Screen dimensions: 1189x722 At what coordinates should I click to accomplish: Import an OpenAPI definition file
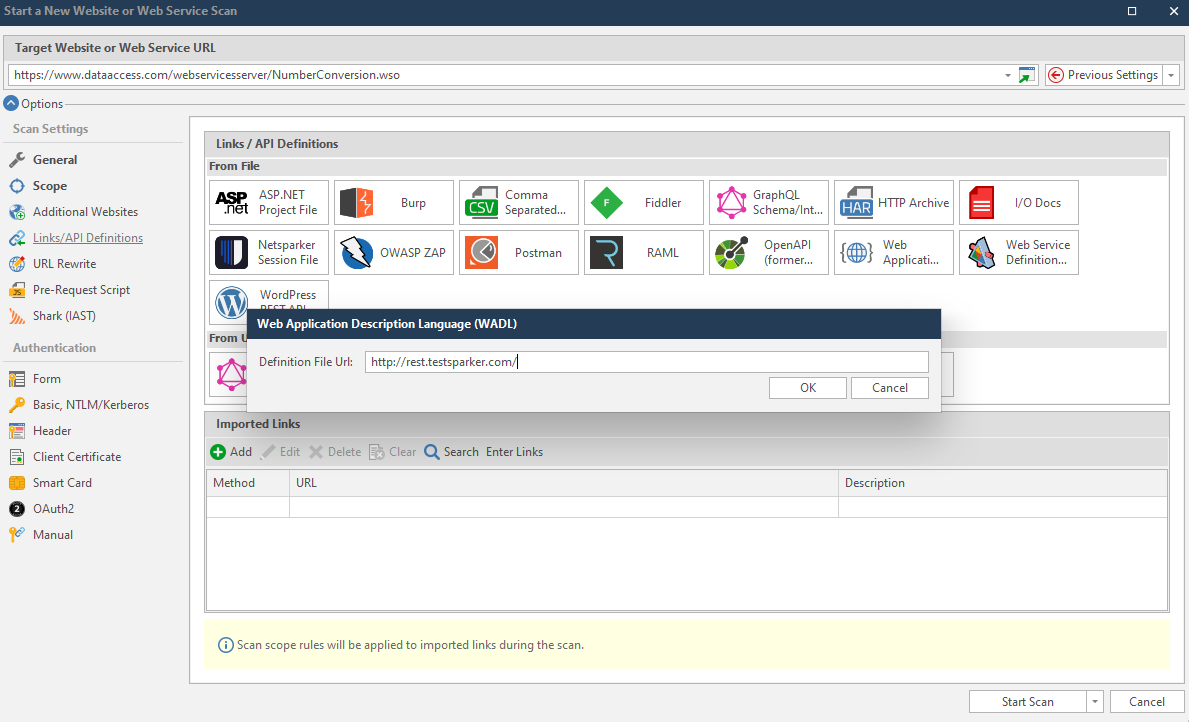point(768,252)
